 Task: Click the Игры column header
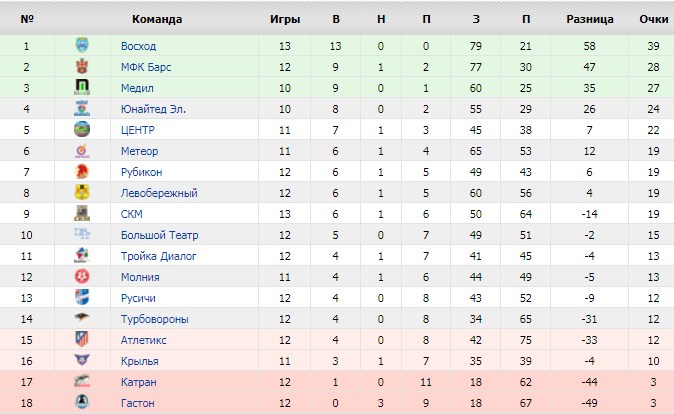tap(285, 19)
